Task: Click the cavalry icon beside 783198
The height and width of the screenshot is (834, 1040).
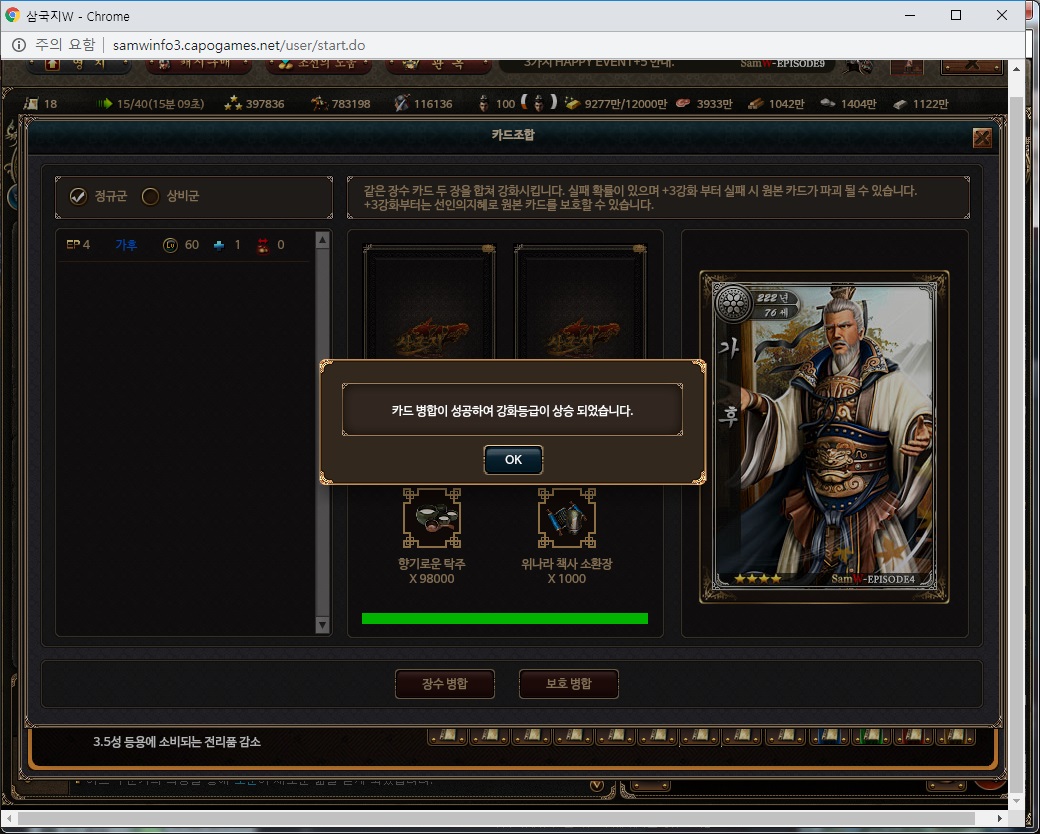Action: 320,104
